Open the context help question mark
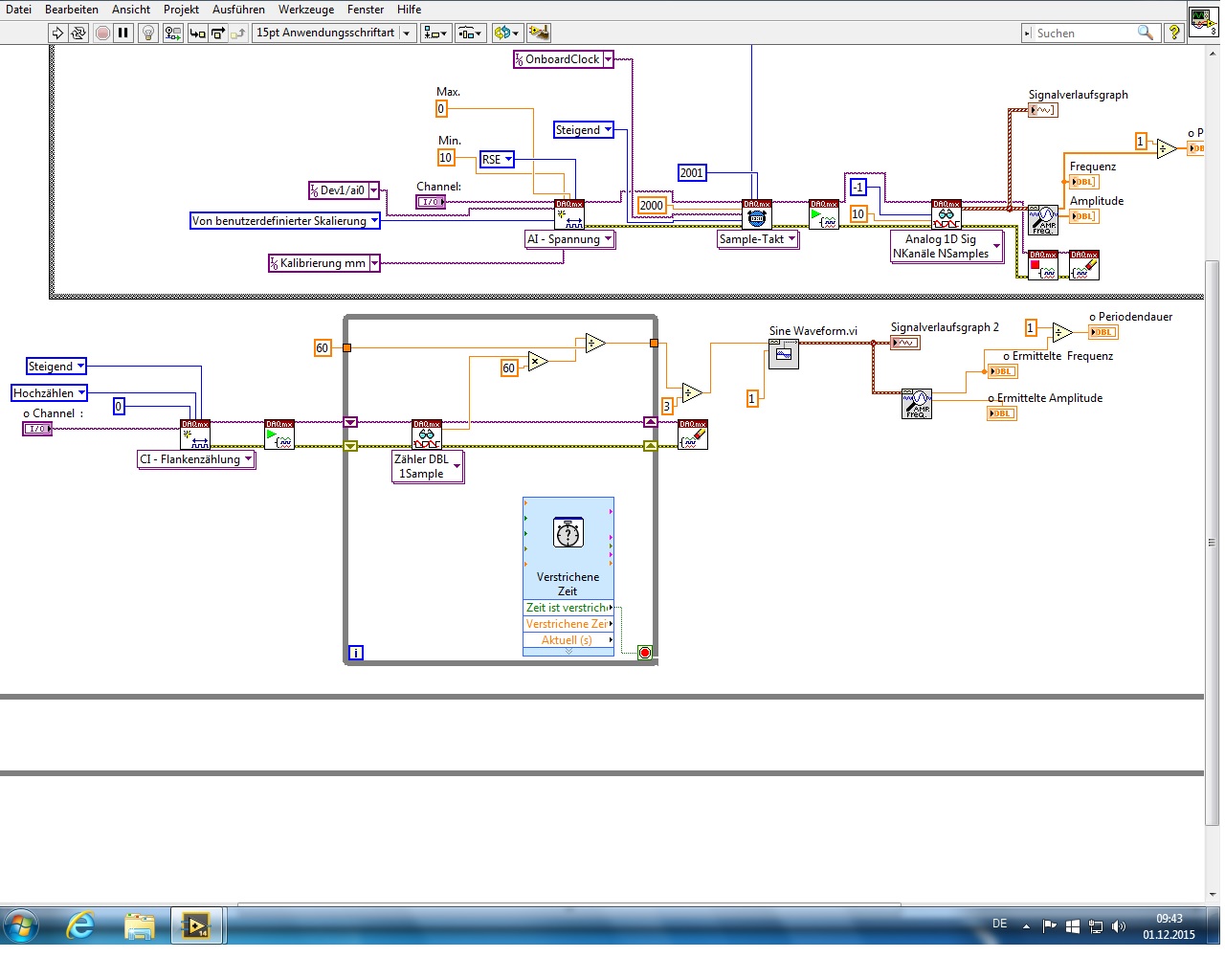The width and height of the screenshot is (1225, 980). pos(1174,33)
